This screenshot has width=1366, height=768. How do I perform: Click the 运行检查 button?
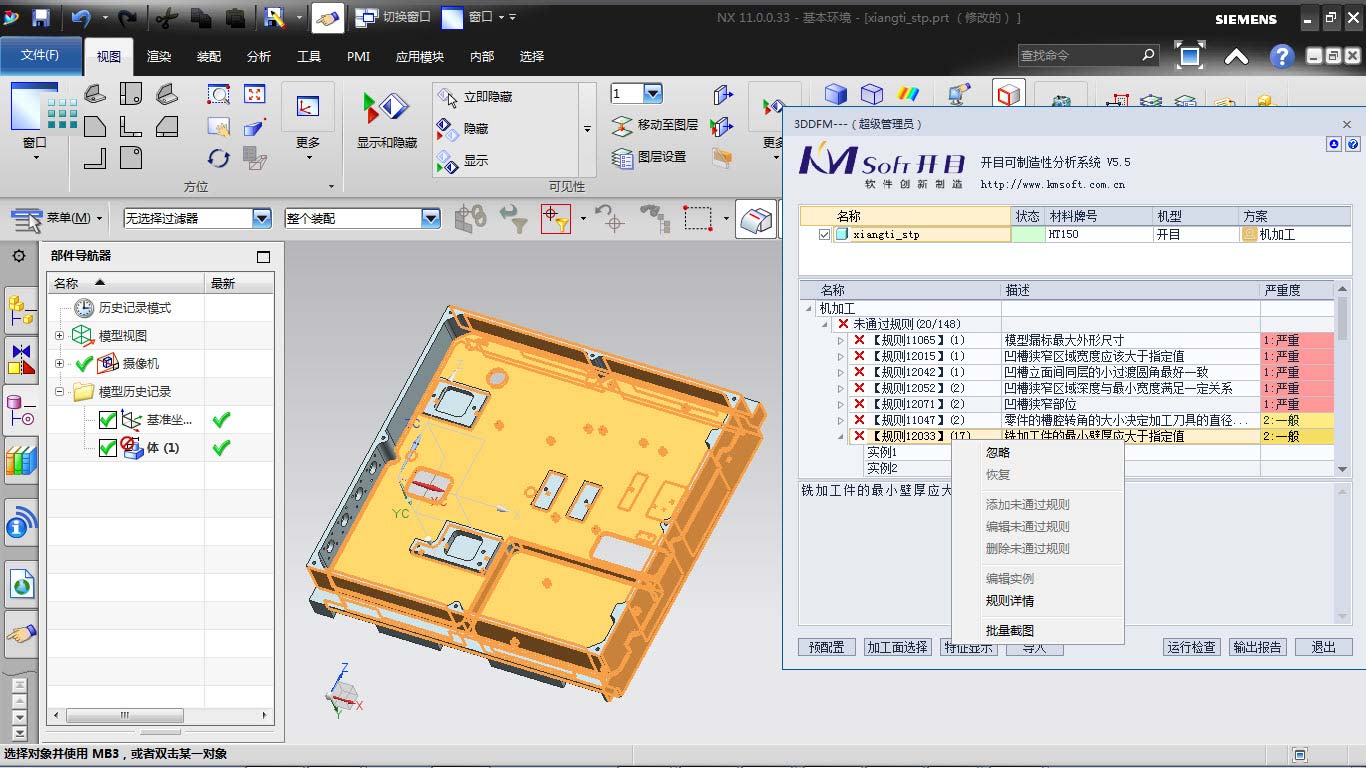[1191, 647]
